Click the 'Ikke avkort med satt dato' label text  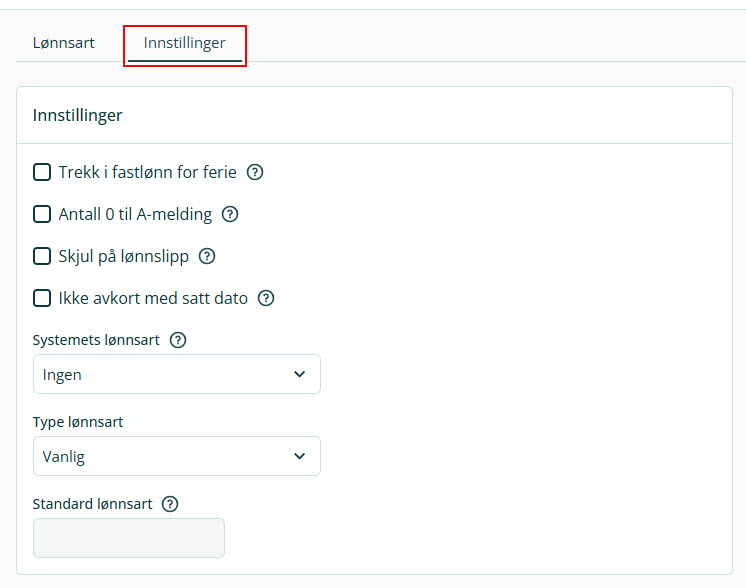[x=153, y=298]
